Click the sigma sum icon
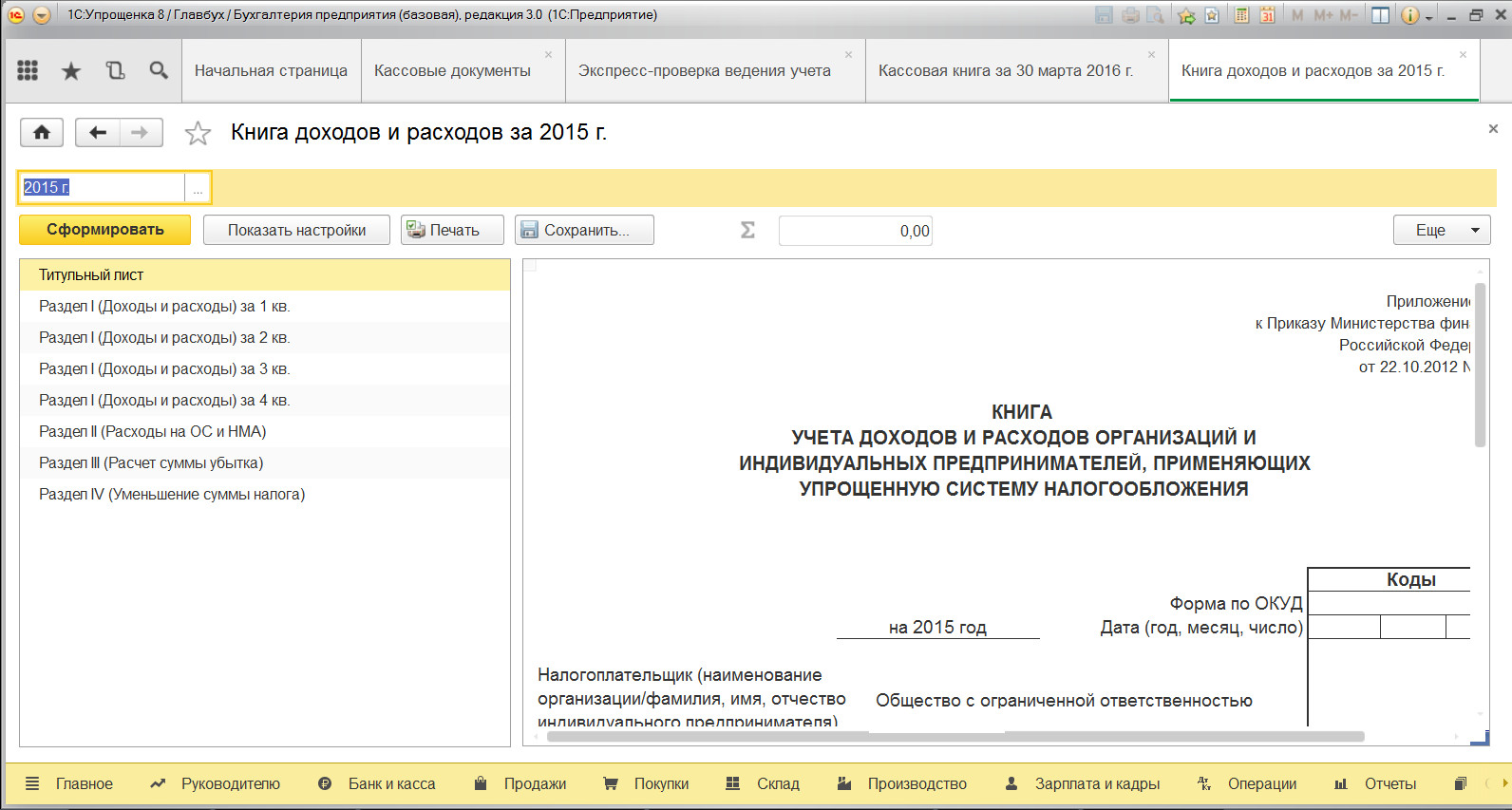The width and height of the screenshot is (1512, 810). 747,230
